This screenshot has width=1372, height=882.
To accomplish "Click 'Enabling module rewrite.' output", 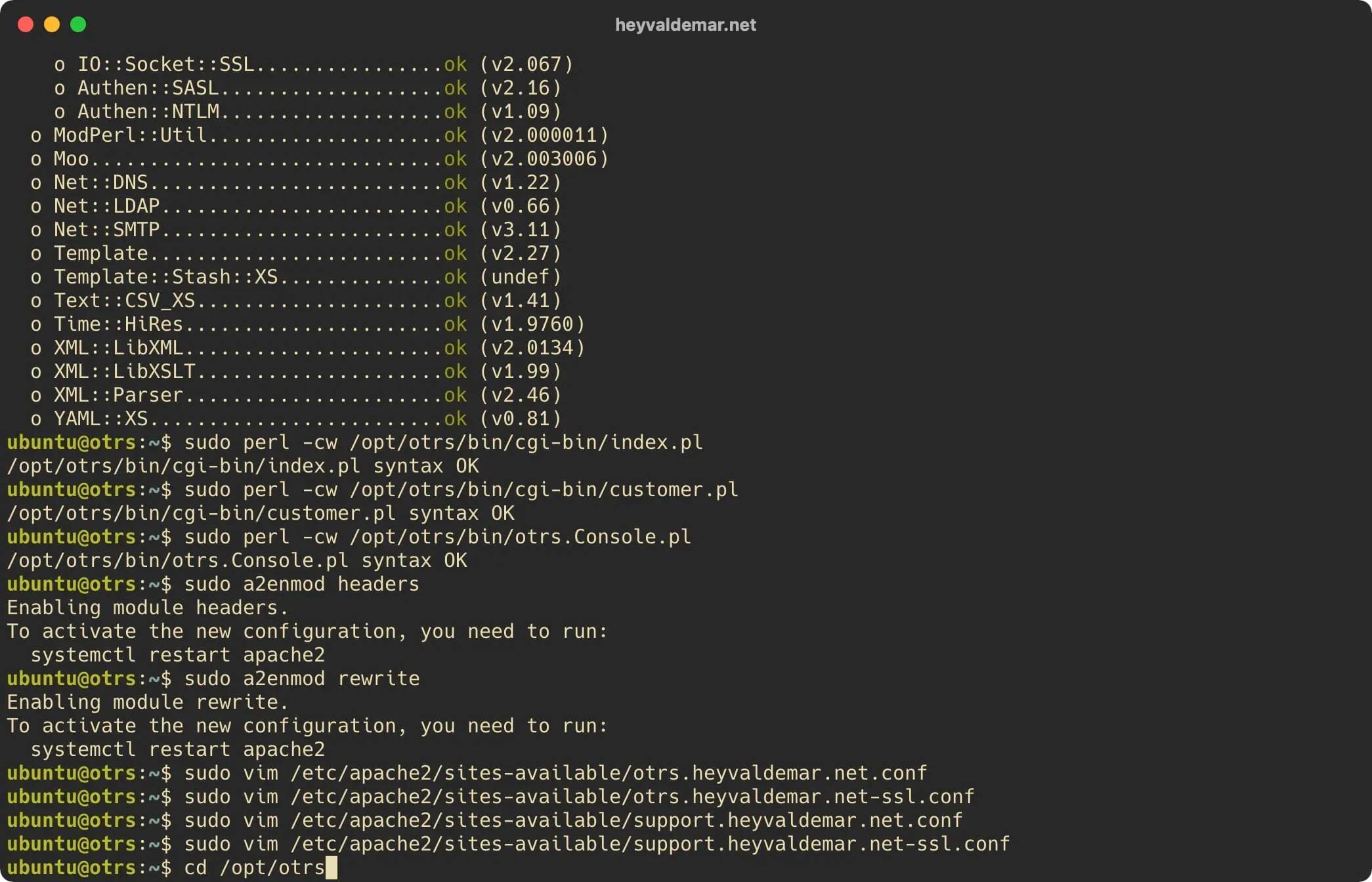I will [x=148, y=702].
